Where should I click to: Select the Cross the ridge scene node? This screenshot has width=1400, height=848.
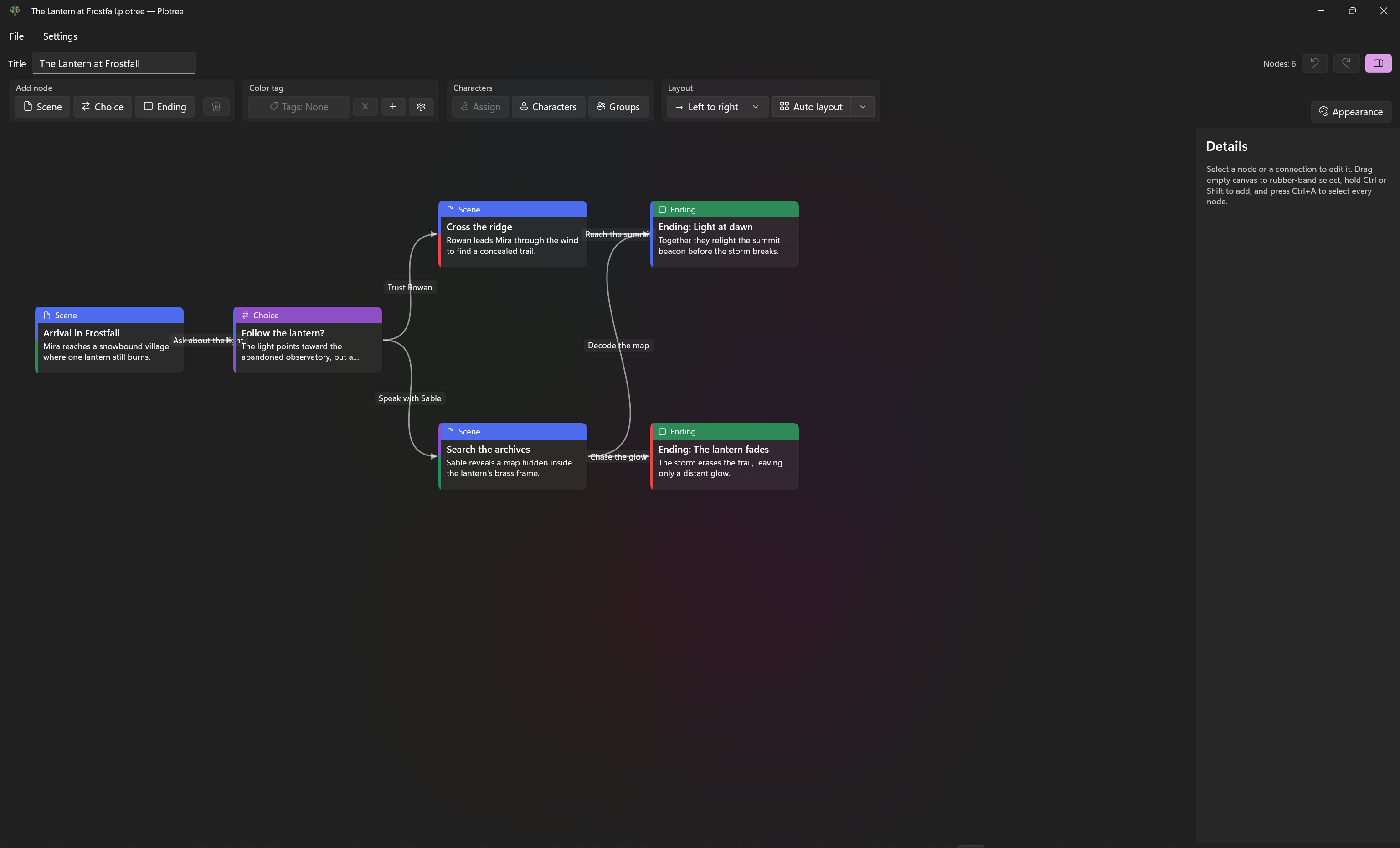[513, 233]
